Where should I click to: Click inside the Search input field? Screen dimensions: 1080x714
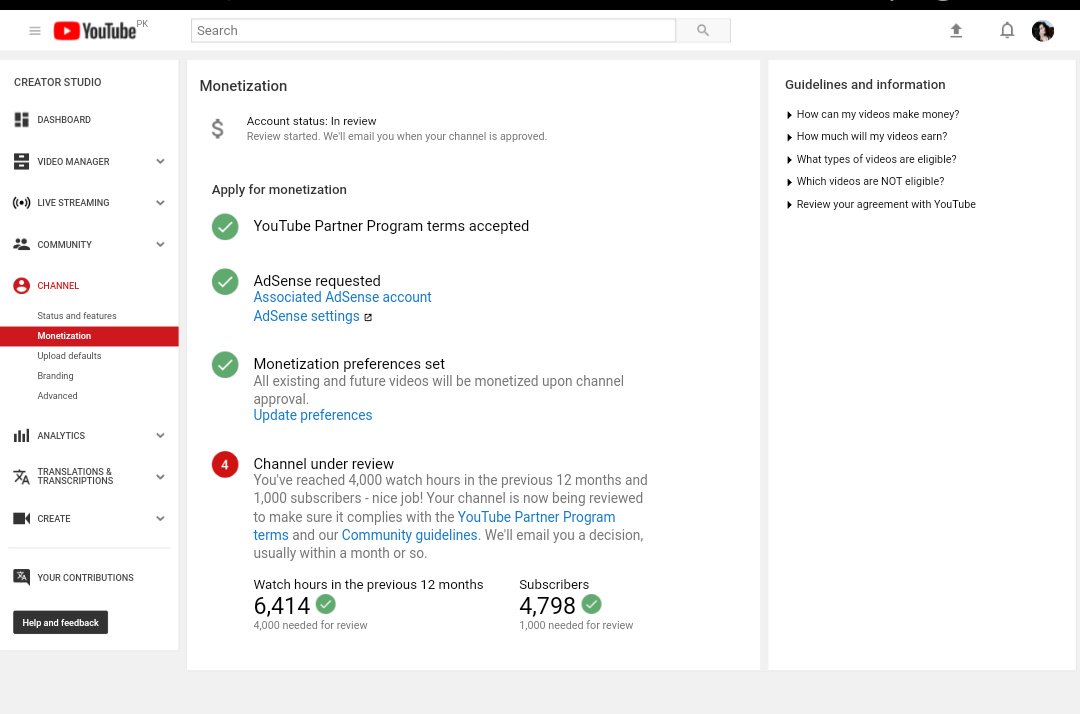(x=433, y=30)
